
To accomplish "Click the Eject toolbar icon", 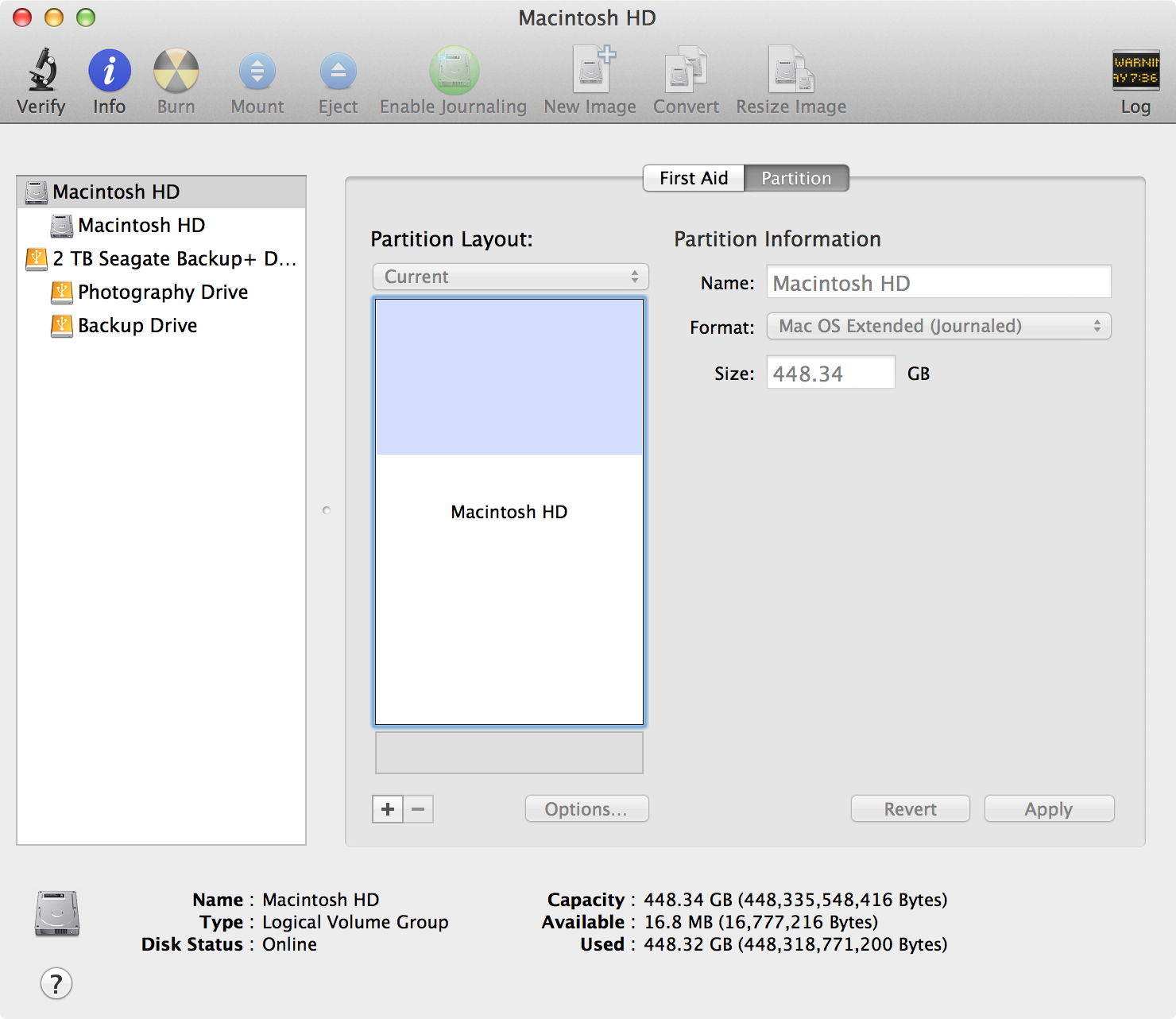I will [x=338, y=72].
